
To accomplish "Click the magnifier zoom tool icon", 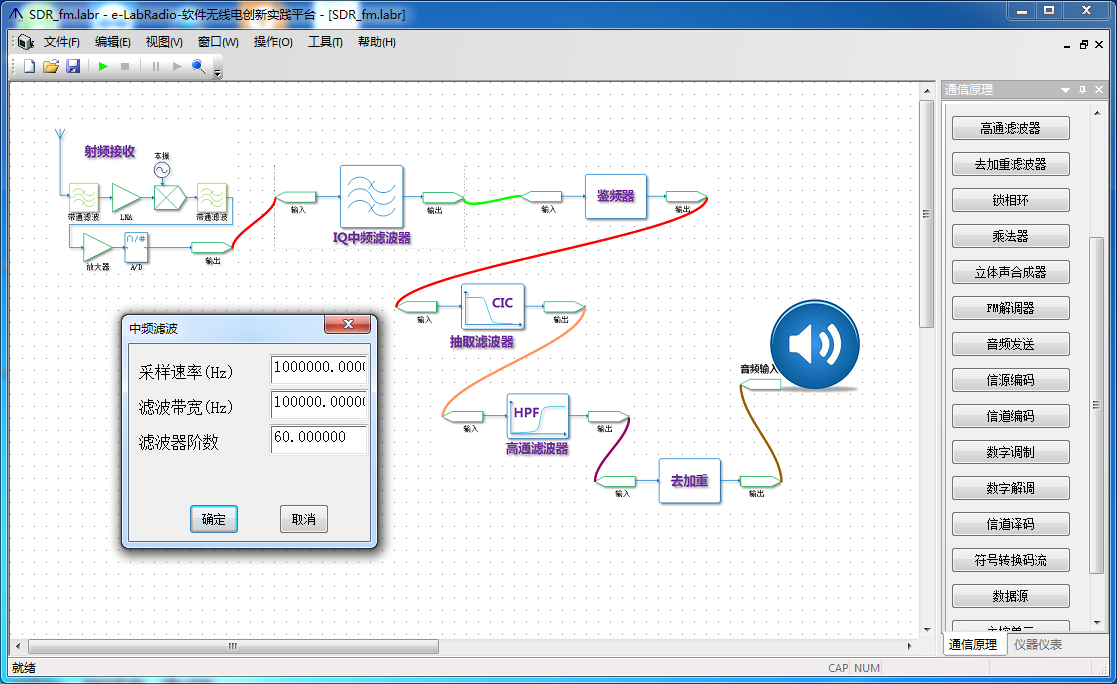I will (199, 66).
